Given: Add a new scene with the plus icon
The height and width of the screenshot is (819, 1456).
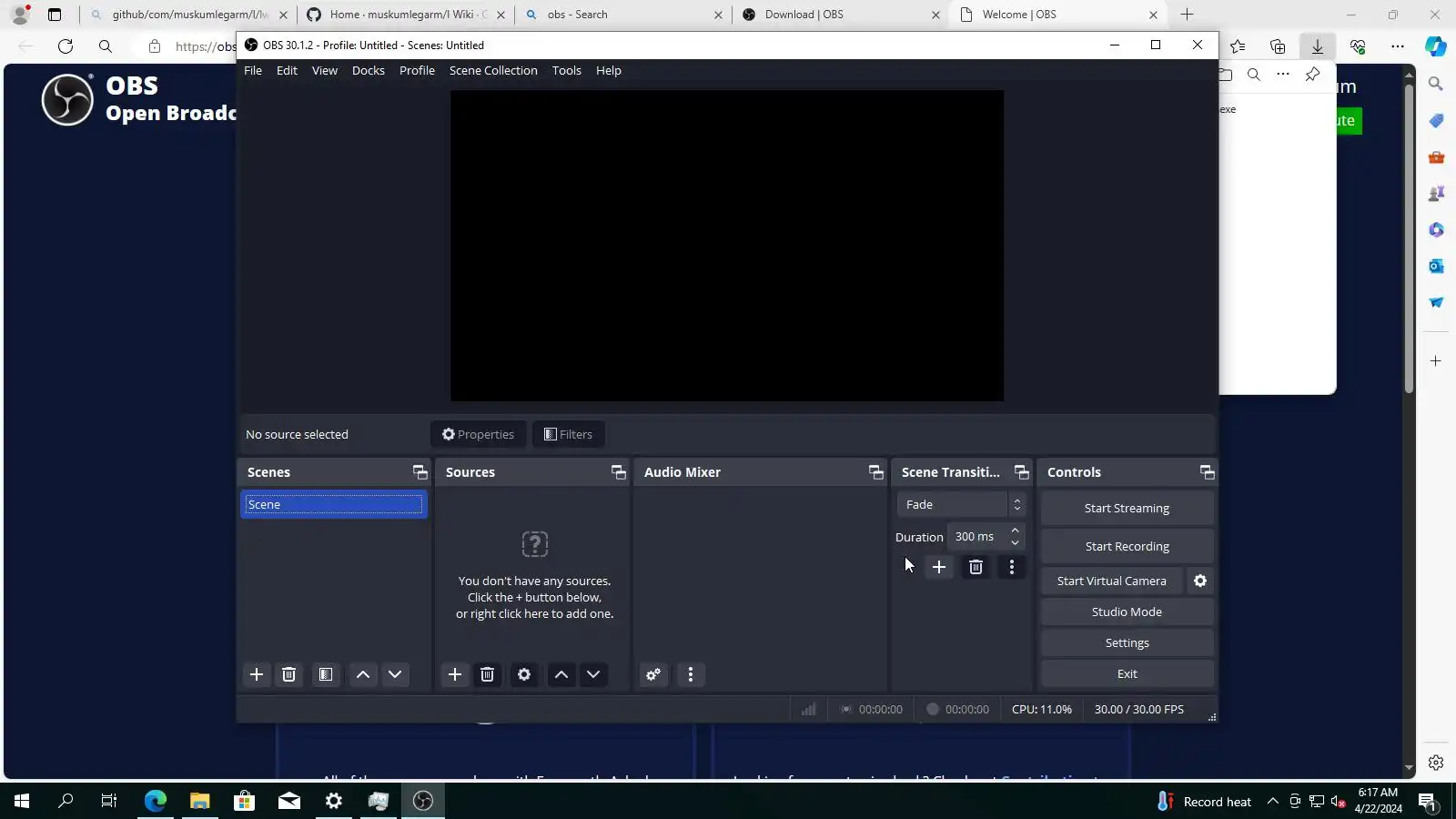Looking at the screenshot, I should pyautogui.click(x=257, y=674).
